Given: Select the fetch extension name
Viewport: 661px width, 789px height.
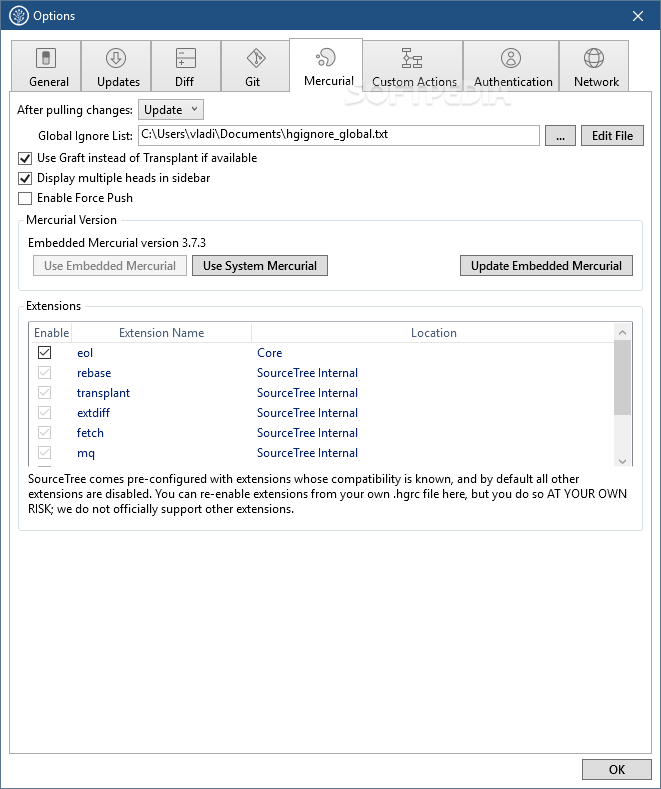Looking at the screenshot, I should 90,433.
